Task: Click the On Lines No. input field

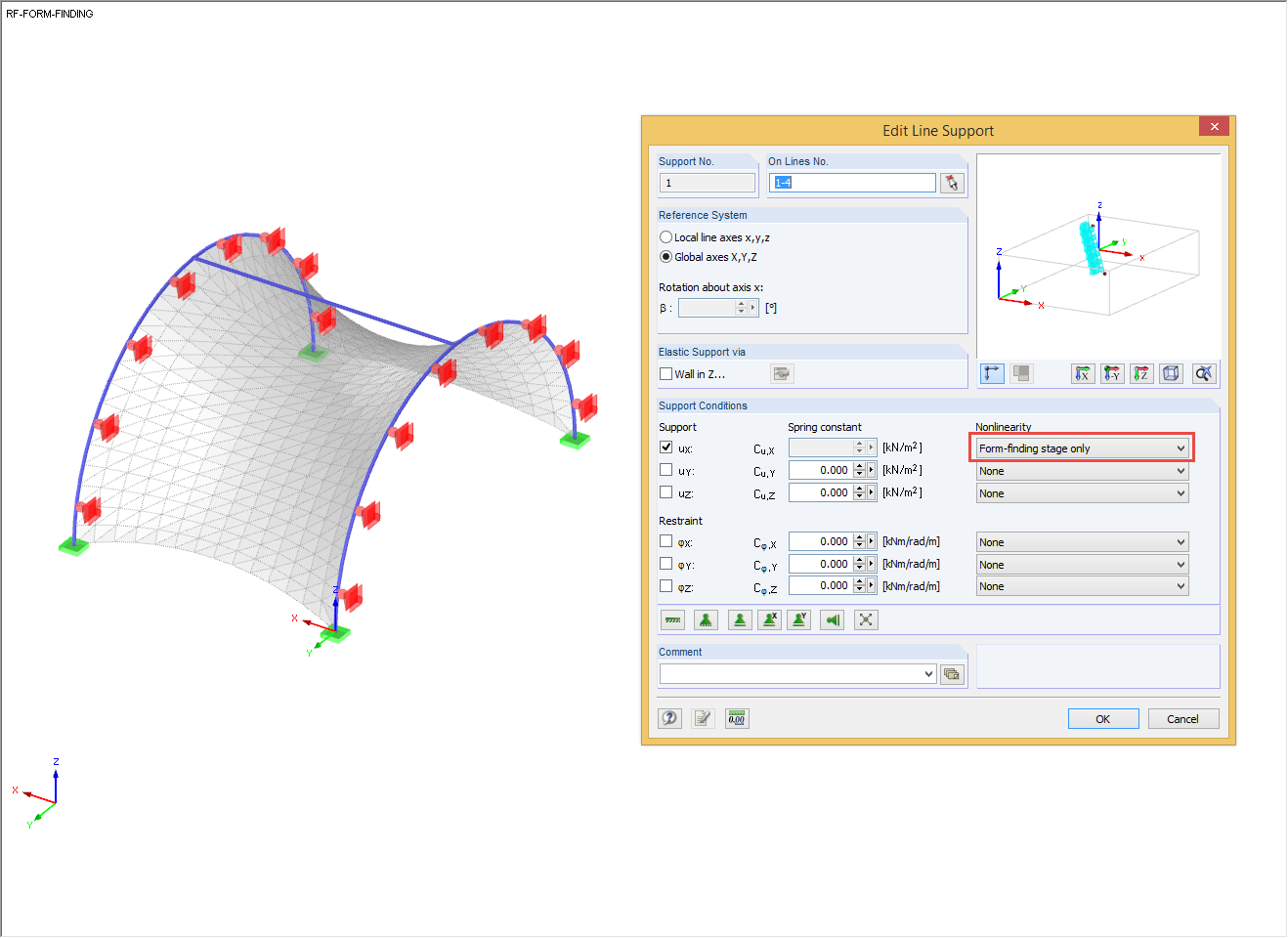Action: pyautogui.click(x=850, y=183)
